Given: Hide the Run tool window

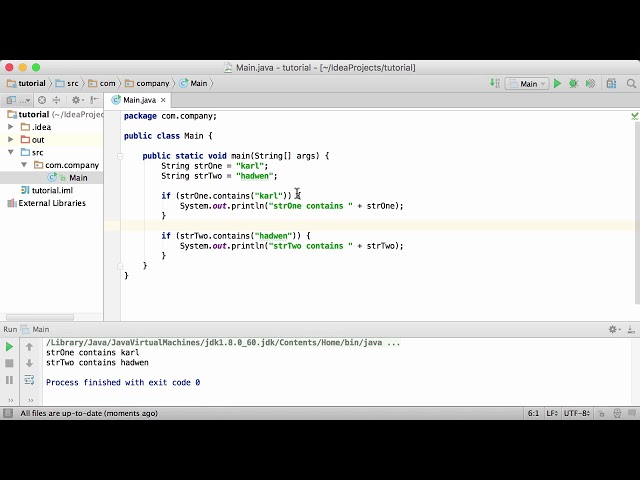Looking at the screenshot, I should (631, 329).
